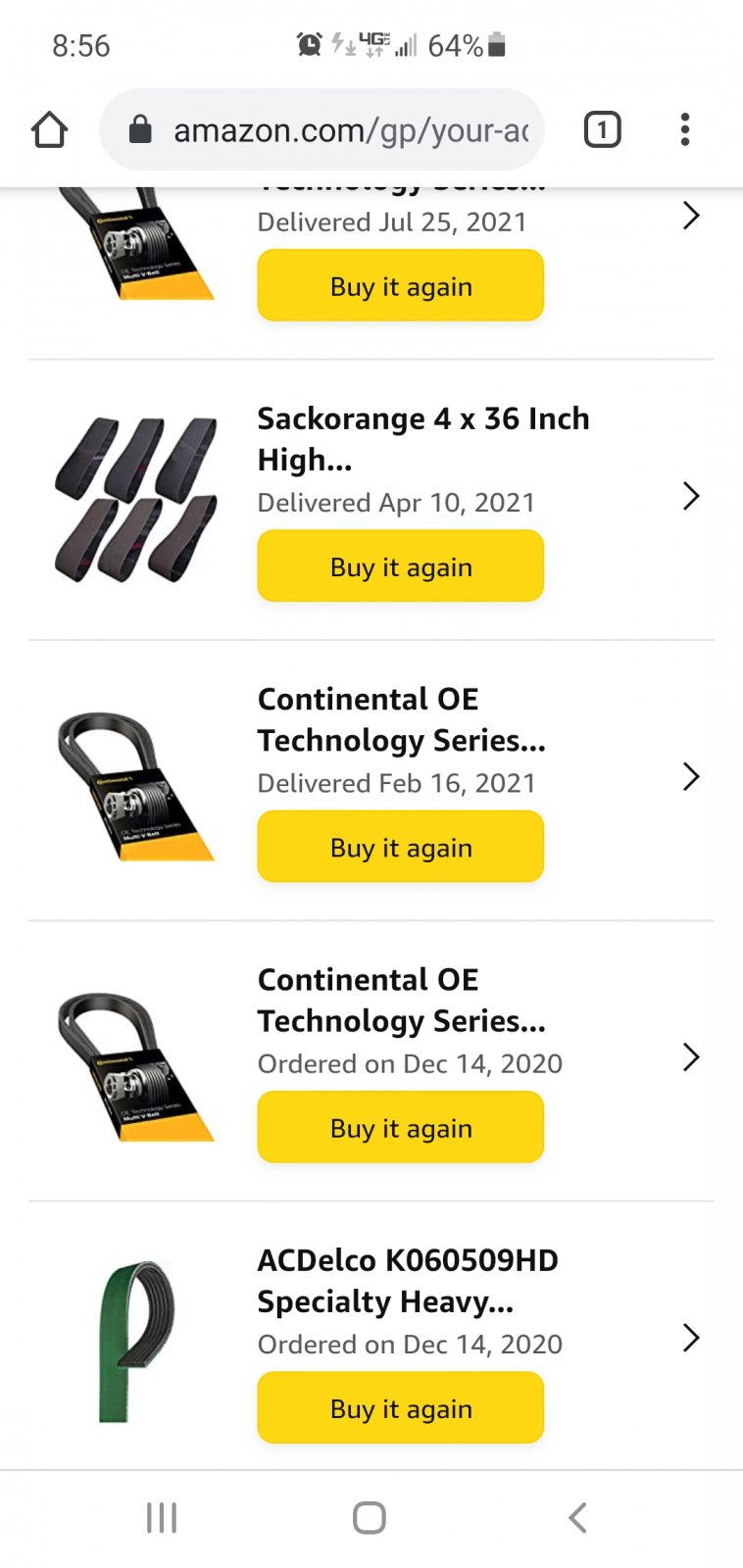
Task: Open the three-dot browser menu
Action: click(x=685, y=129)
